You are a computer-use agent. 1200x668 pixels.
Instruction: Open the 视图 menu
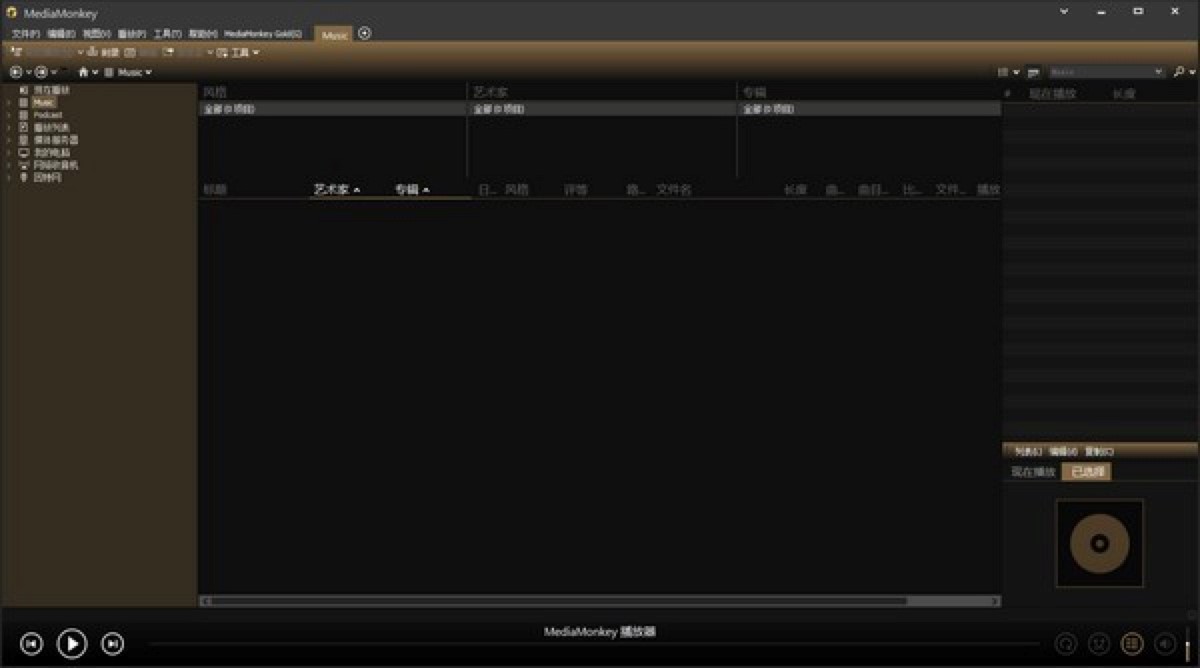[96, 34]
